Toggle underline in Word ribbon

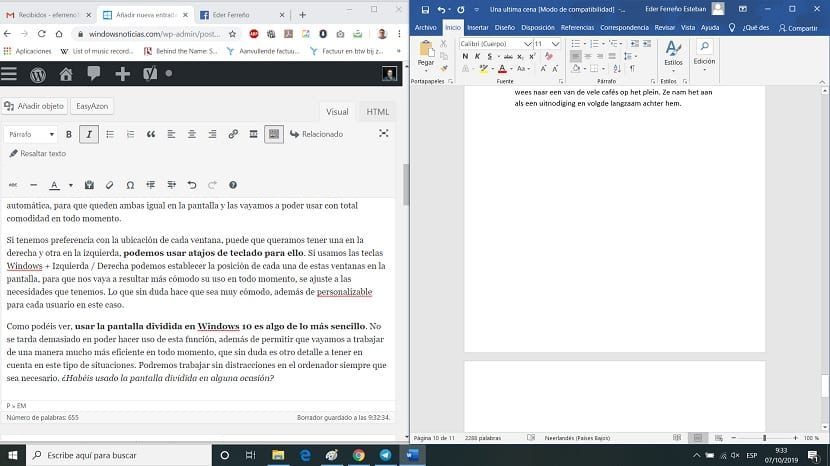point(490,56)
